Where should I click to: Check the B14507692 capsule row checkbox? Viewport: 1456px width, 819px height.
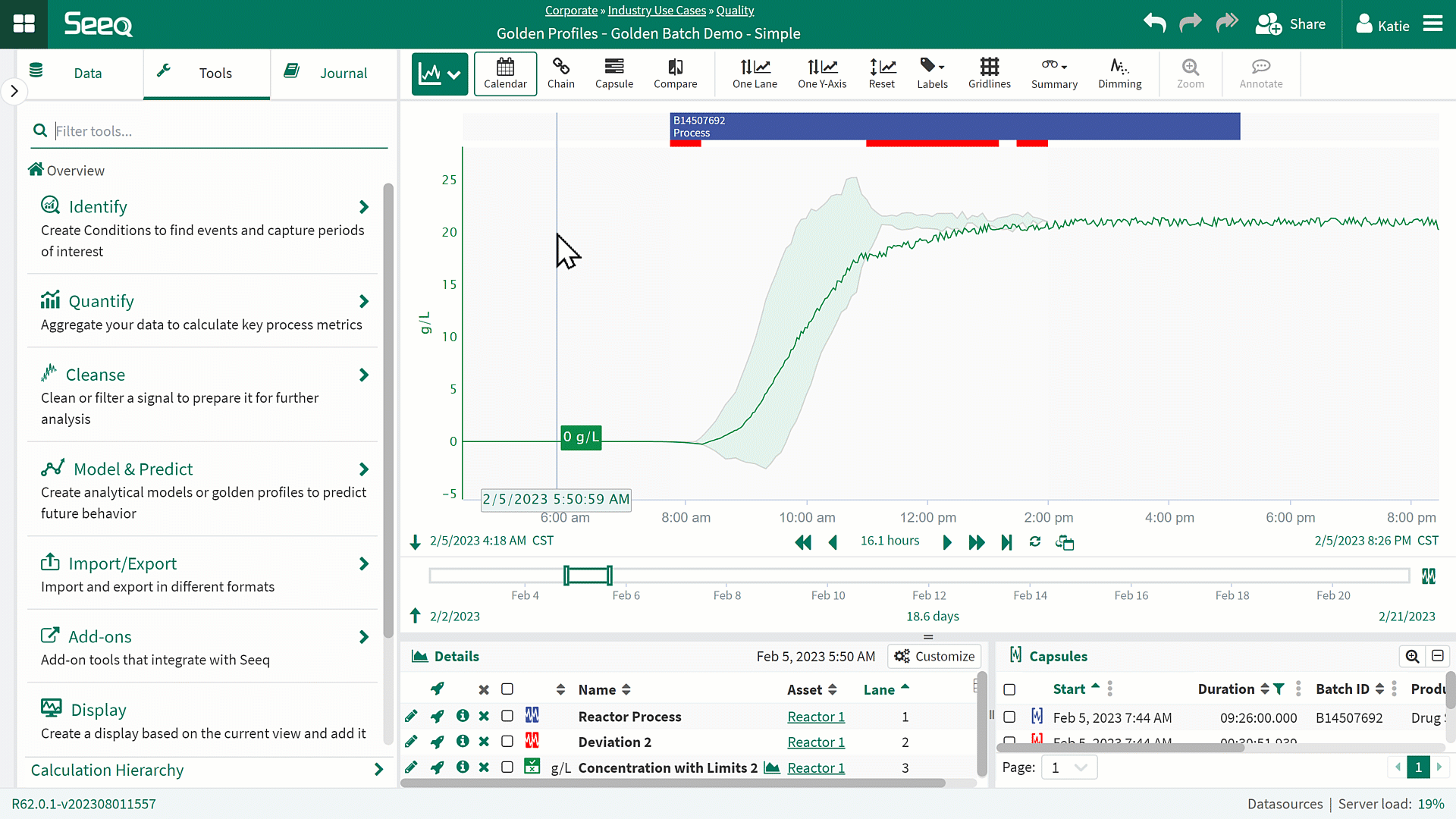click(x=1009, y=717)
